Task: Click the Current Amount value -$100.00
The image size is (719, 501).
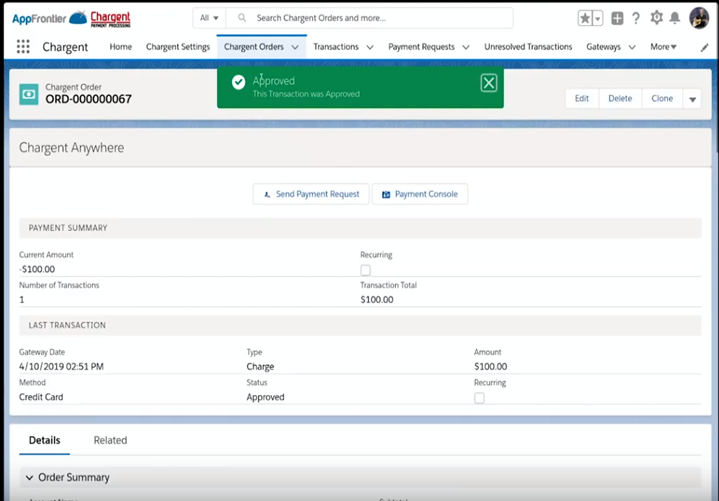Action: [x=37, y=270]
